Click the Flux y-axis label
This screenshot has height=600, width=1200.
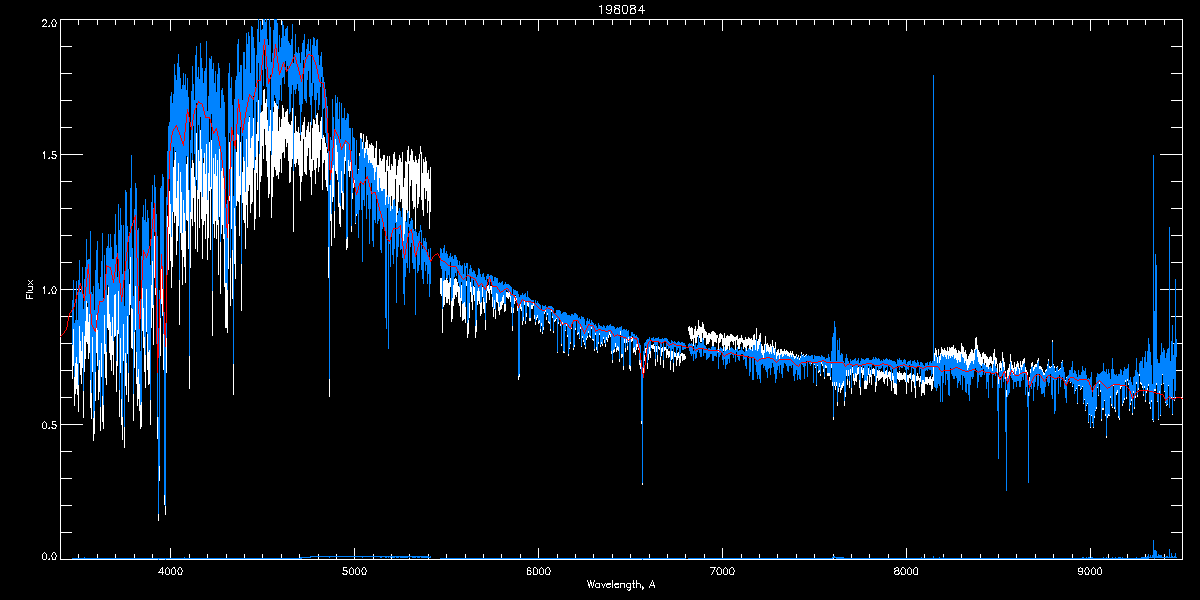pos(30,289)
